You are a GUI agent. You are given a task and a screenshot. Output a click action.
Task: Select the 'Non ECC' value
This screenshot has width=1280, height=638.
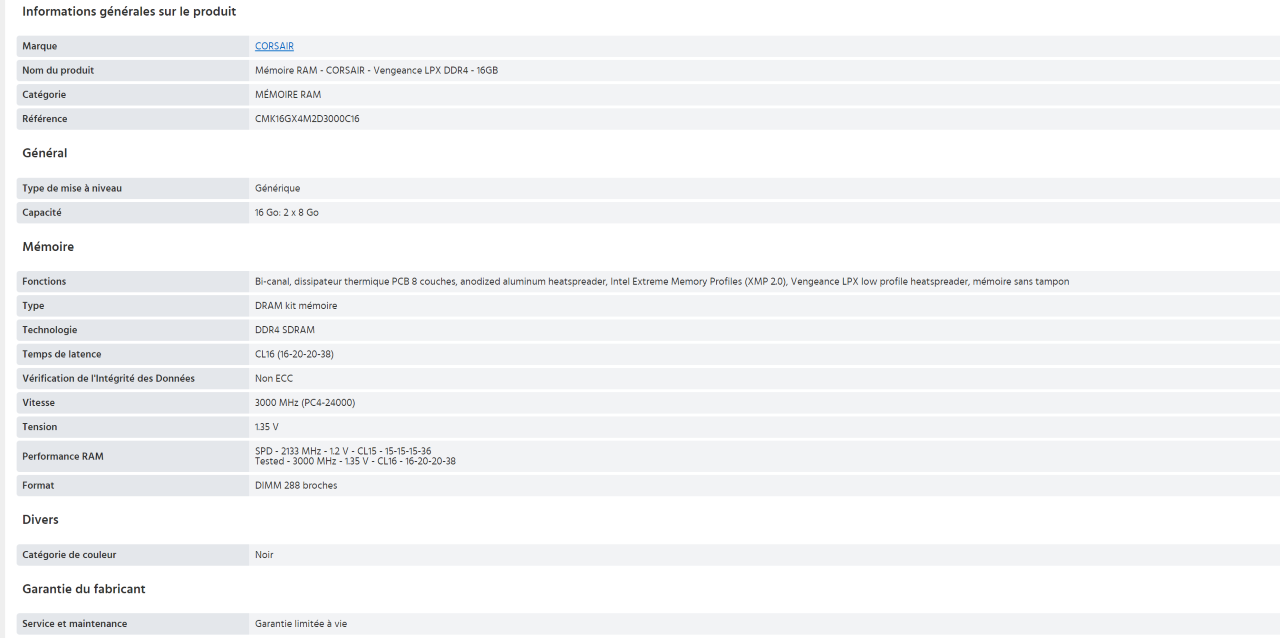[x=274, y=378]
